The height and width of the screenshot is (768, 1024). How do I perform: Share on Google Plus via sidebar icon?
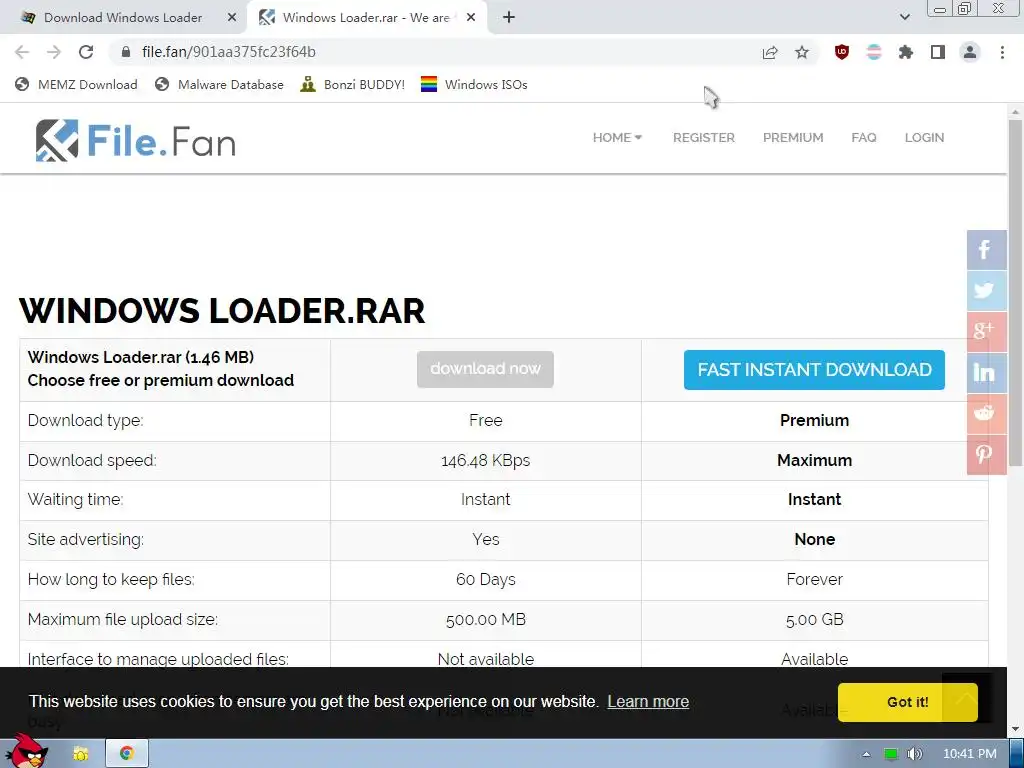click(986, 332)
